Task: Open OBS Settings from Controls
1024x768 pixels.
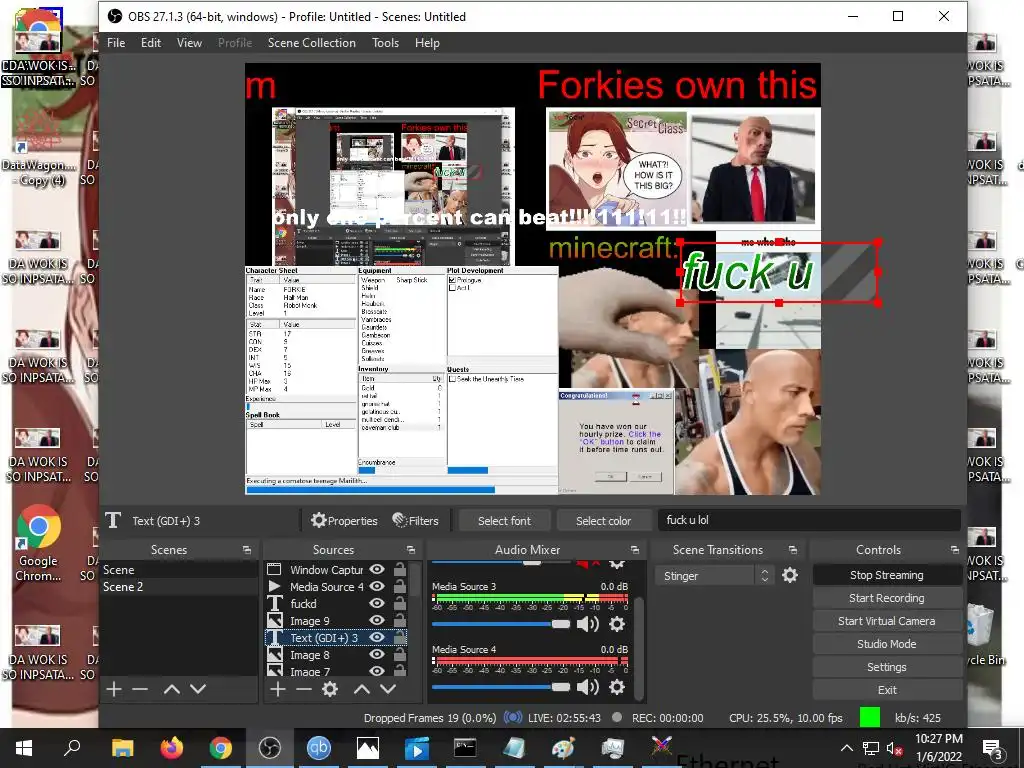Action: coord(886,667)
